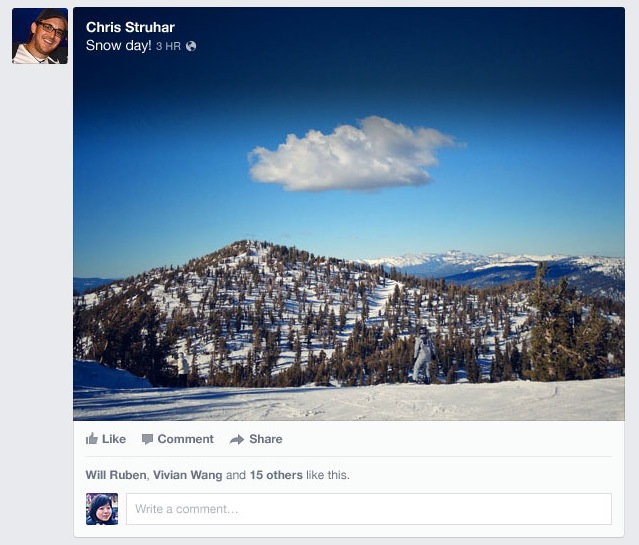Open Chris Struhar's profile picture
639x545 pixels.
point(40,36)
